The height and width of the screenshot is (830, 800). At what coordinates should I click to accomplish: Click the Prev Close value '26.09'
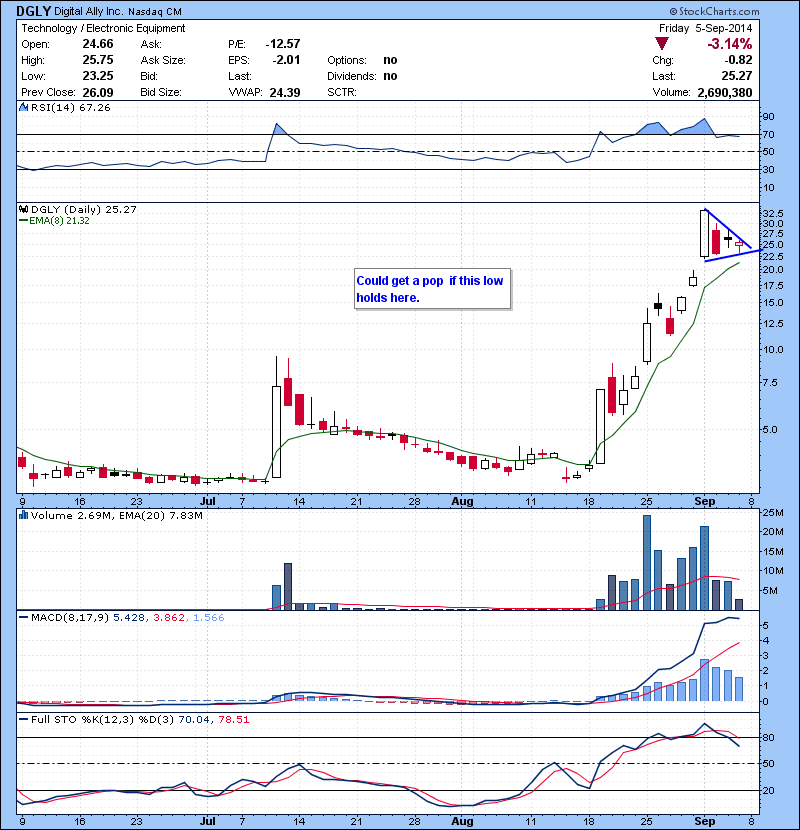pos(98,93)
